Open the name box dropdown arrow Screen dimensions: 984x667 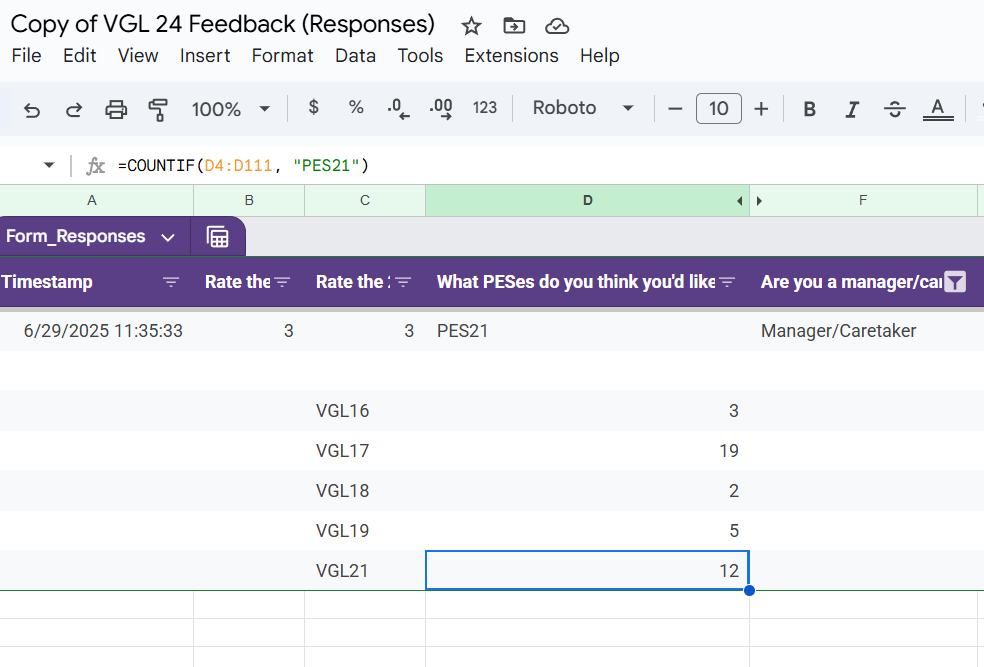49,165
